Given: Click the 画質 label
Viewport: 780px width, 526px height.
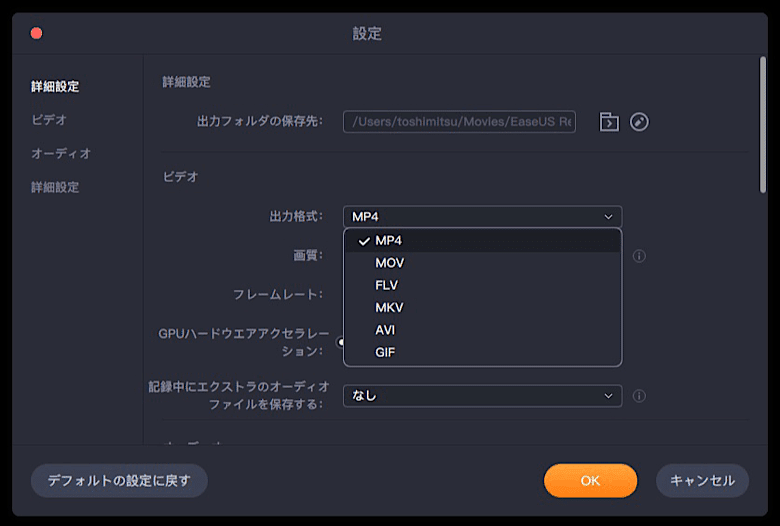Looking at the screenshot, I should [308, 256].
